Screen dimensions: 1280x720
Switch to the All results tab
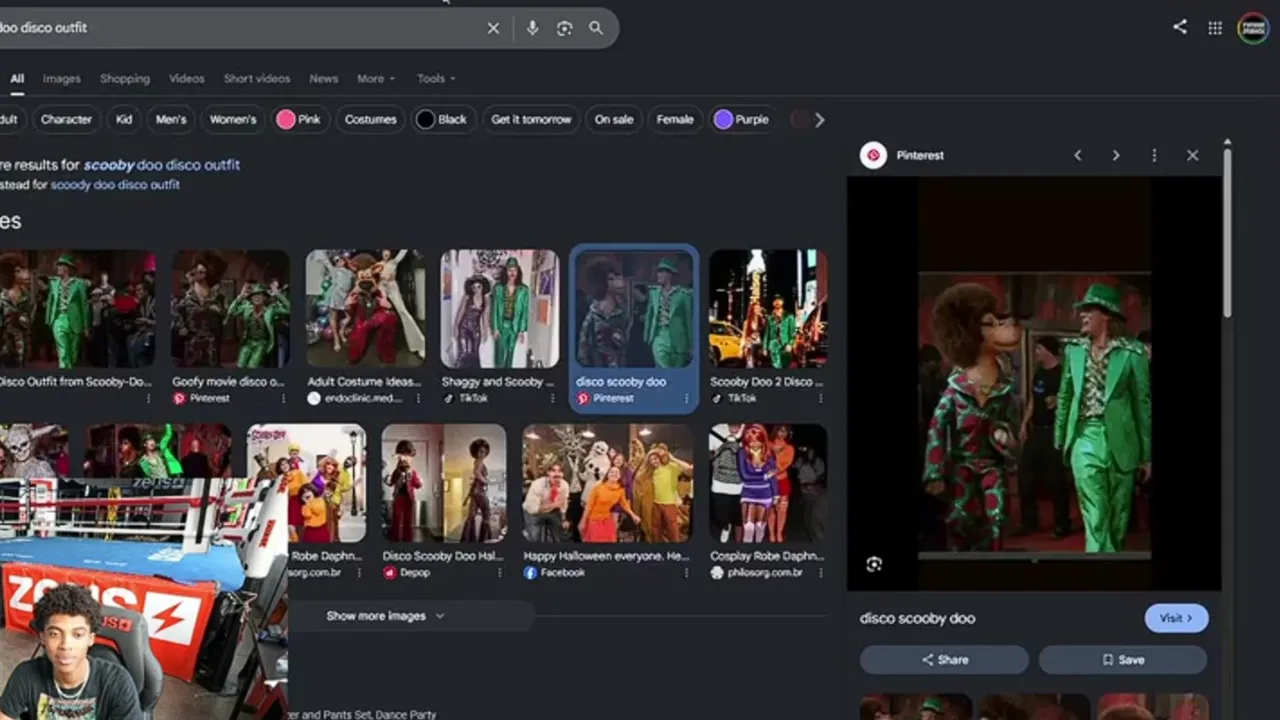17,79
